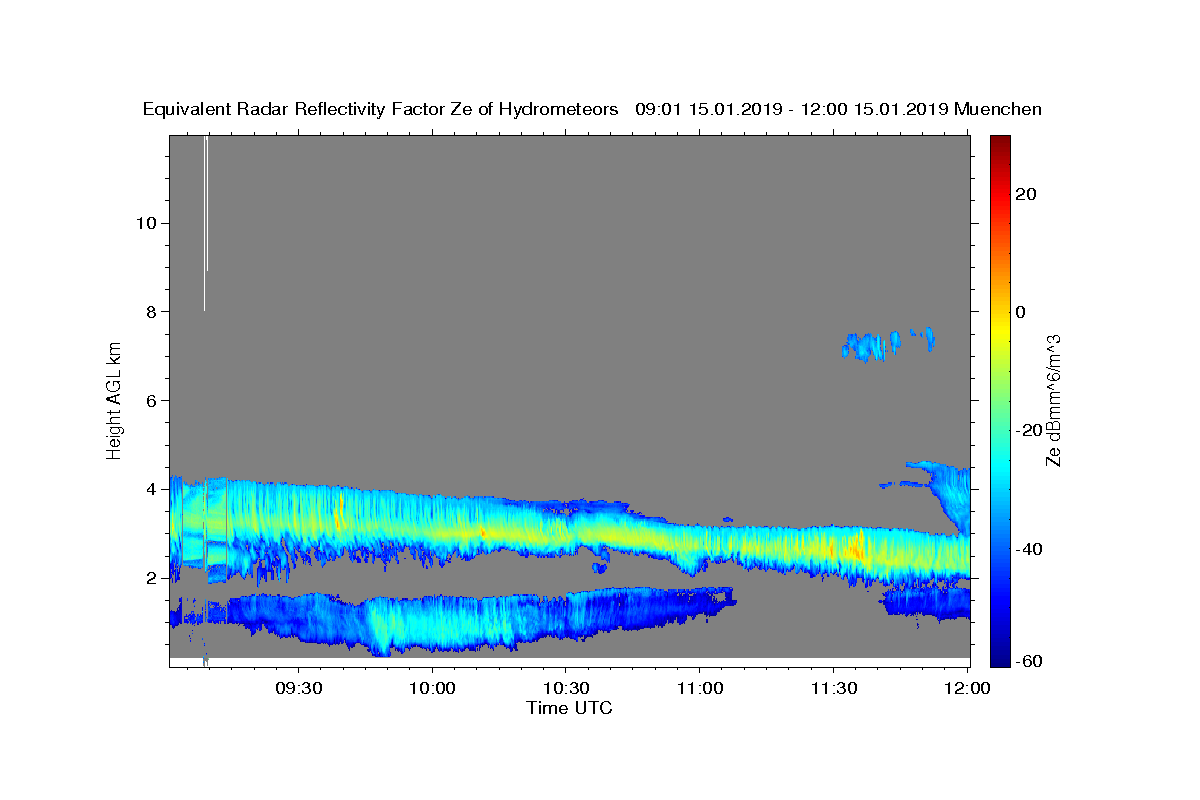Click the colorbar label '-20'
The image size is (1200, 800).
[1027, 430]
